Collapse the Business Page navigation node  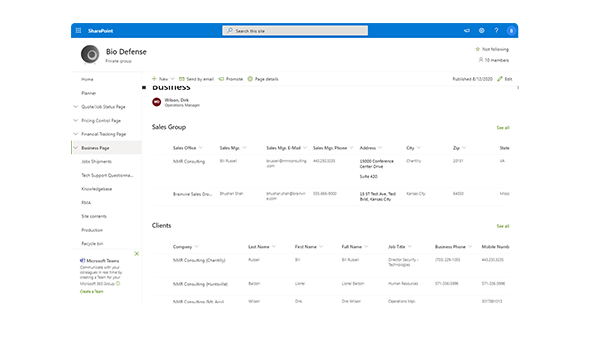(x=76, y=148)
